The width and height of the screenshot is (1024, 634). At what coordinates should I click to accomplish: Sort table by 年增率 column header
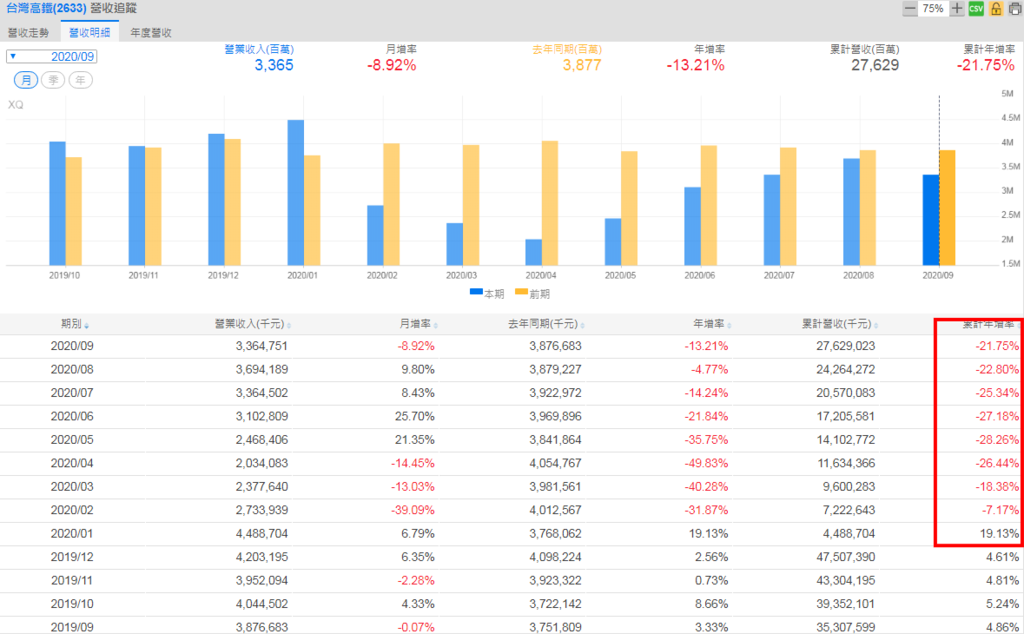tap(712, 325)
